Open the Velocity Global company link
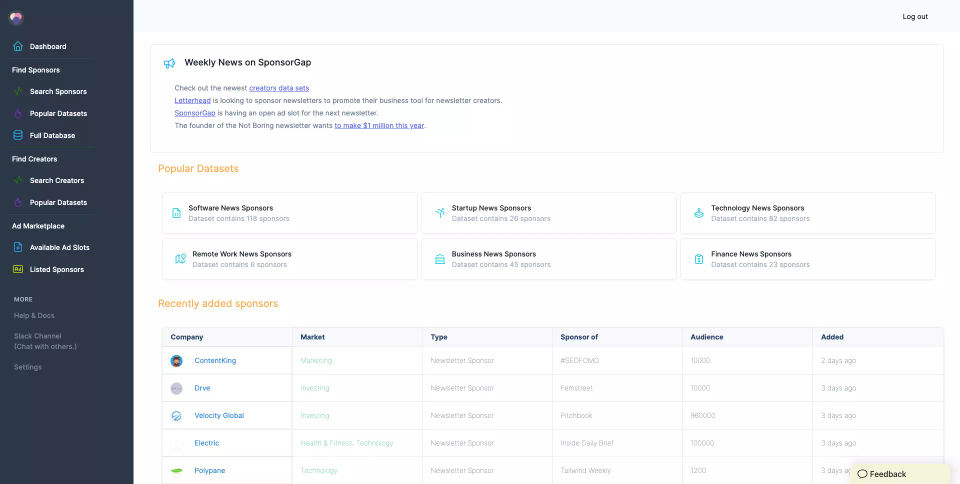The image size is (960, 484). (x=219, y=416)
